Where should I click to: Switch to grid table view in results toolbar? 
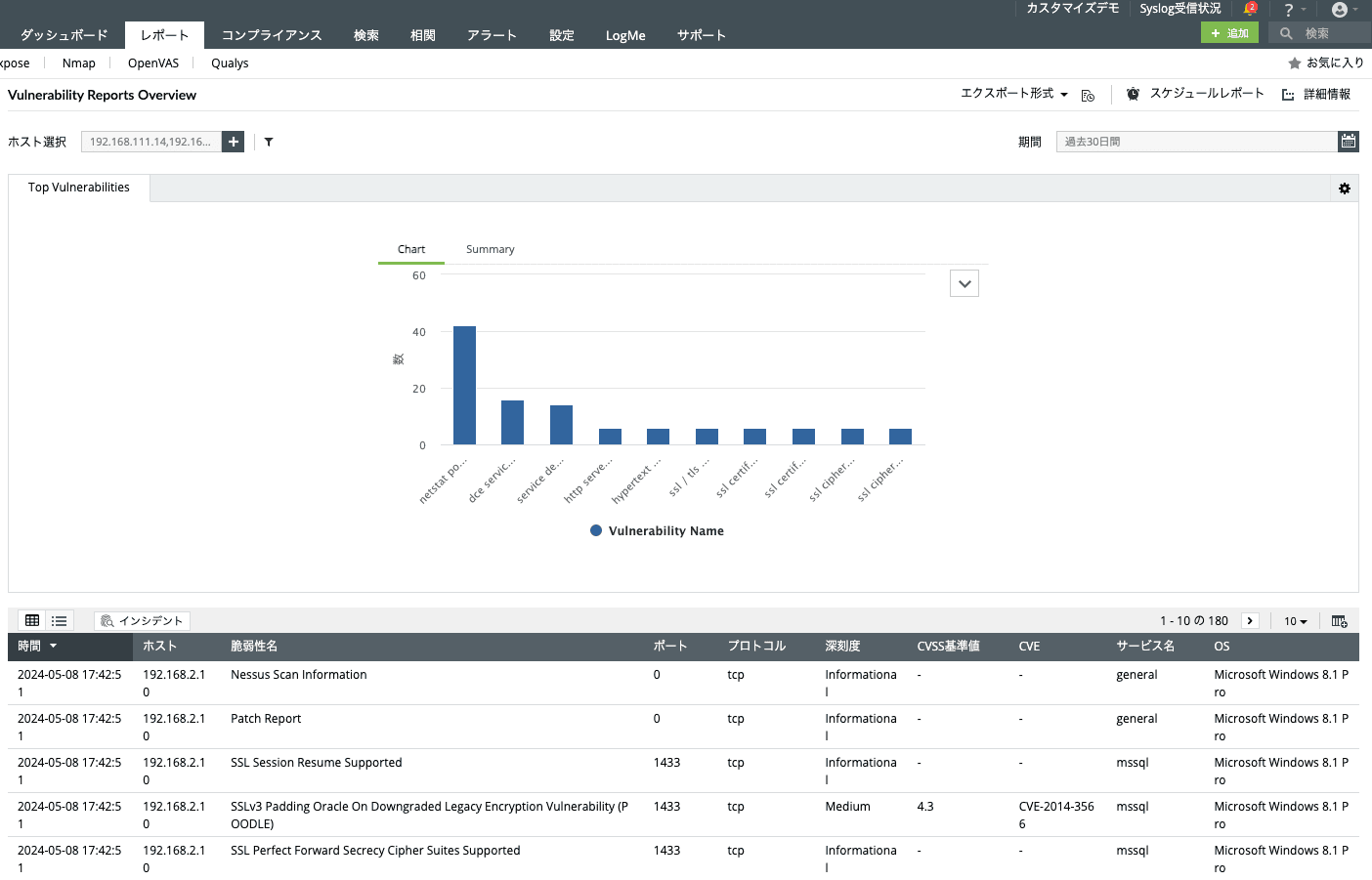pos(31,619)
